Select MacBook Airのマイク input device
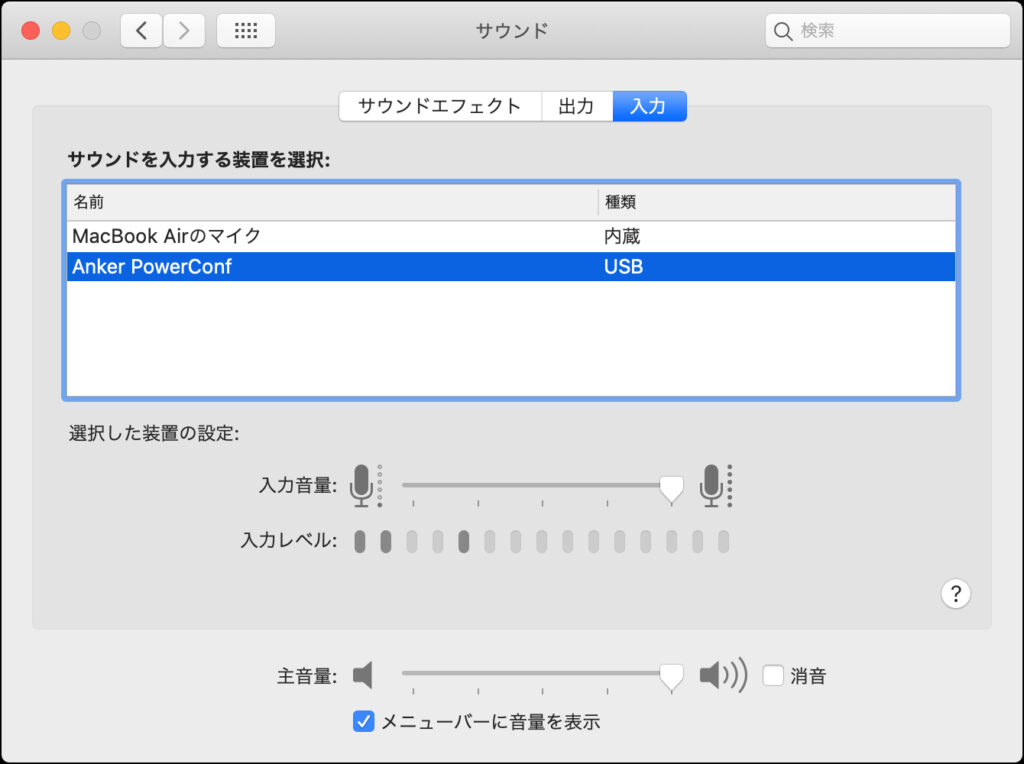Image resolution: width=1024 pixels, height=764 pixels. click(x=511, y=236)
